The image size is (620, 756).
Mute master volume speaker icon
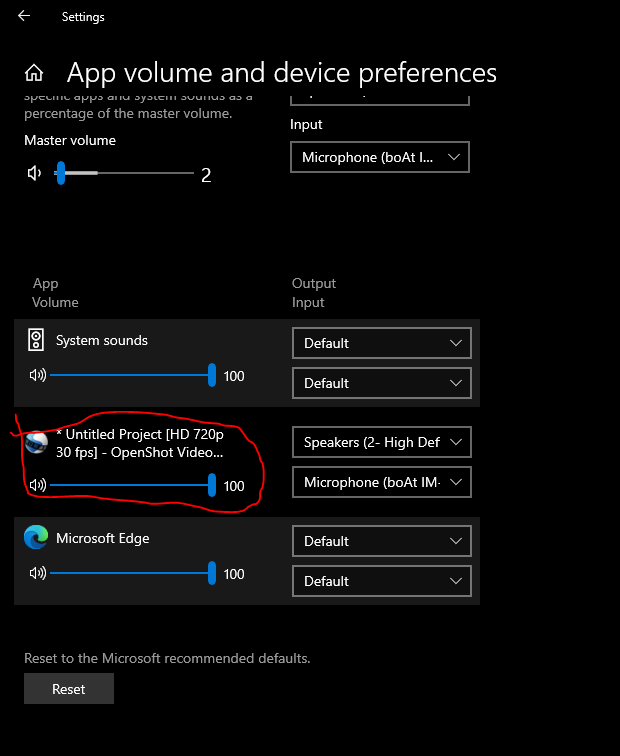pos(34,173)
